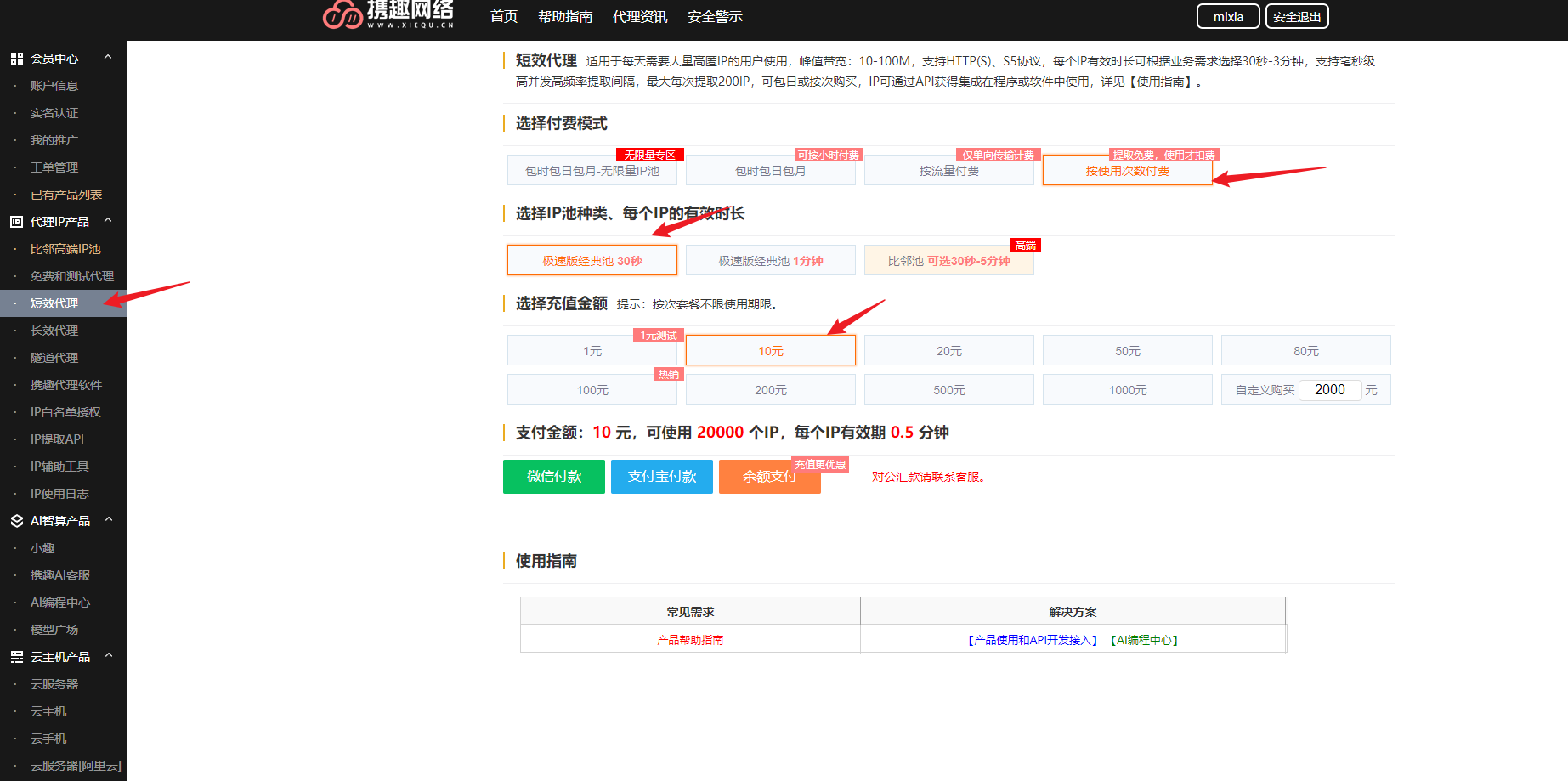The image size is (1568, 781).
Task: Click the 会员中心 grid icon in sidebar
Action: (x=18, y=58)
